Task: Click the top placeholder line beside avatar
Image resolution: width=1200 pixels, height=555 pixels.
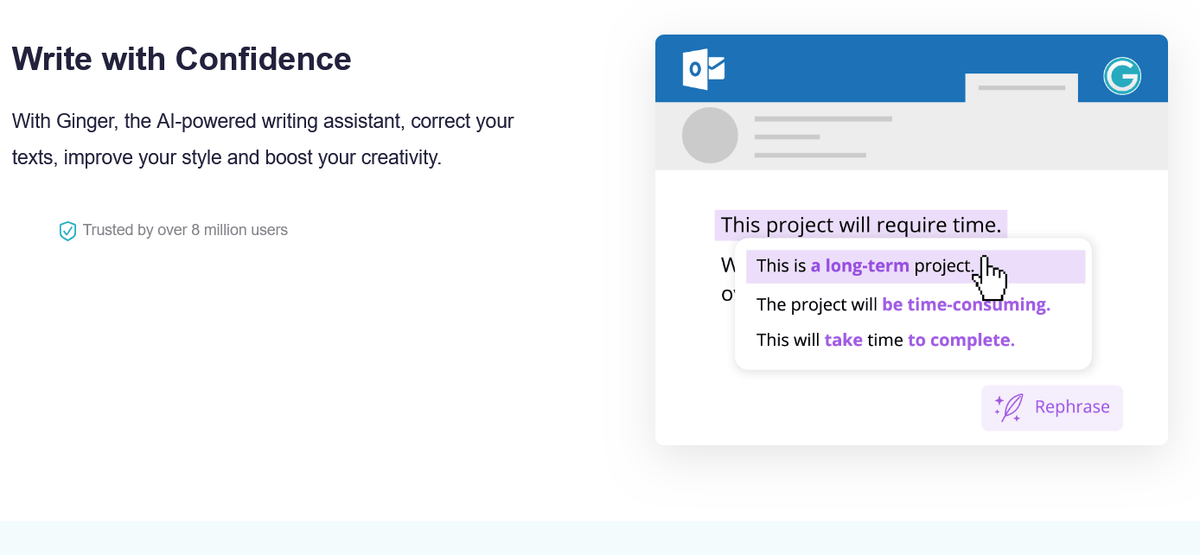Action: (x=822, y=119)
